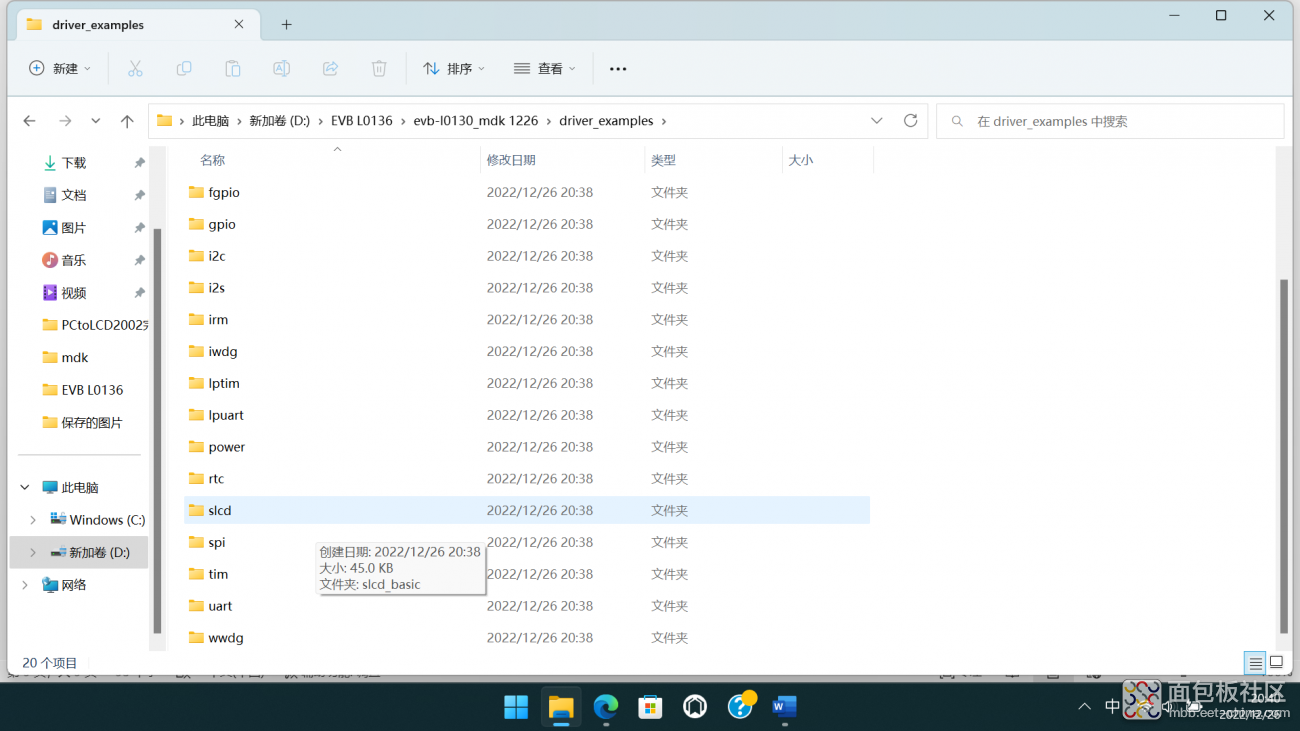Refresh the driver_examples folder view
This screenshot has width=1300, height=731.
click(910, 121)
